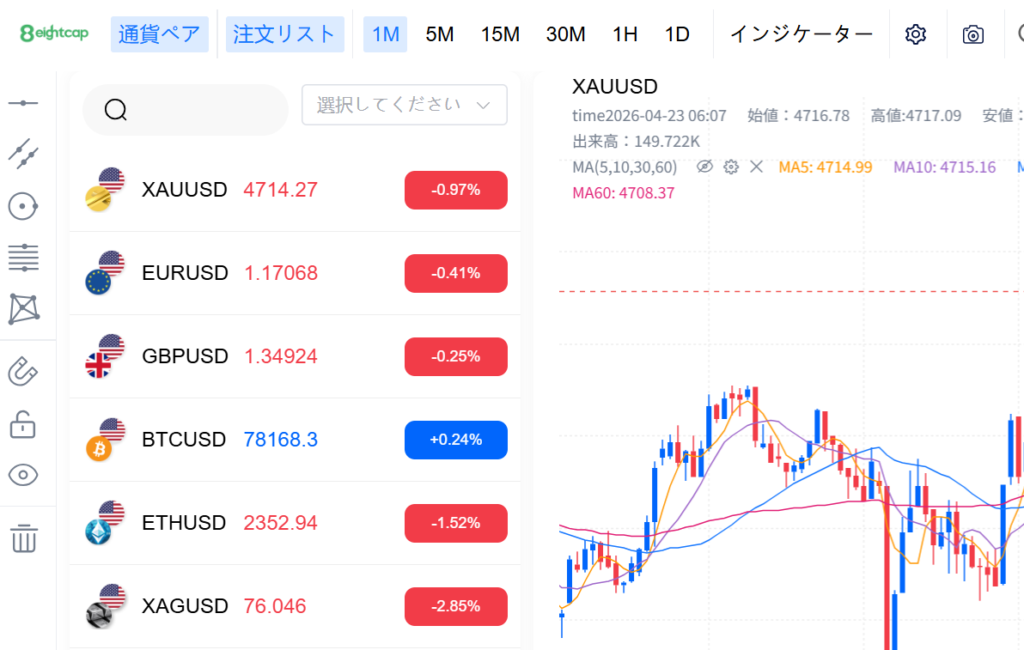Viewport: 1024px width, 650px height.
Task: Delete all drawings with trash icon
Action: (x=23, y=538)
